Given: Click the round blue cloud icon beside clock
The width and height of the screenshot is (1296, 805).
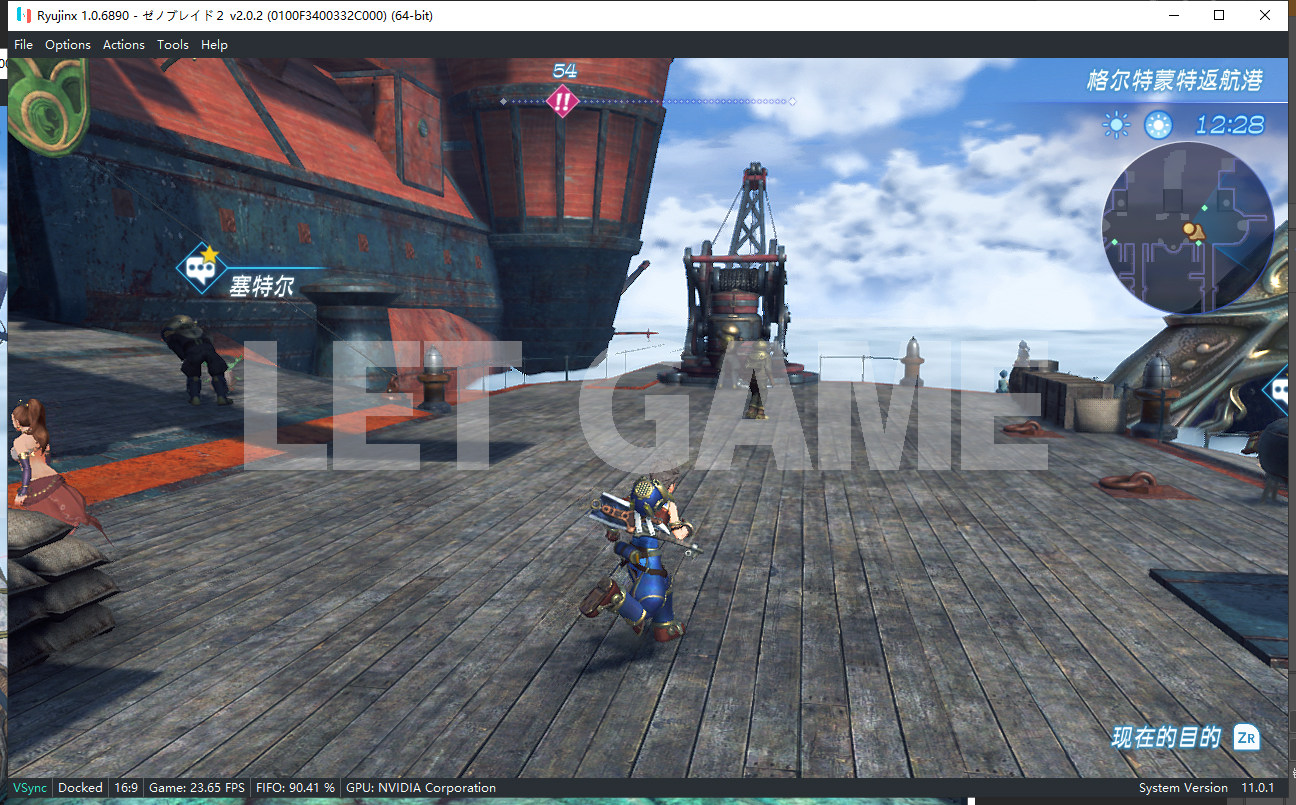Looking at the screenshot, I should pos(1158,125).
